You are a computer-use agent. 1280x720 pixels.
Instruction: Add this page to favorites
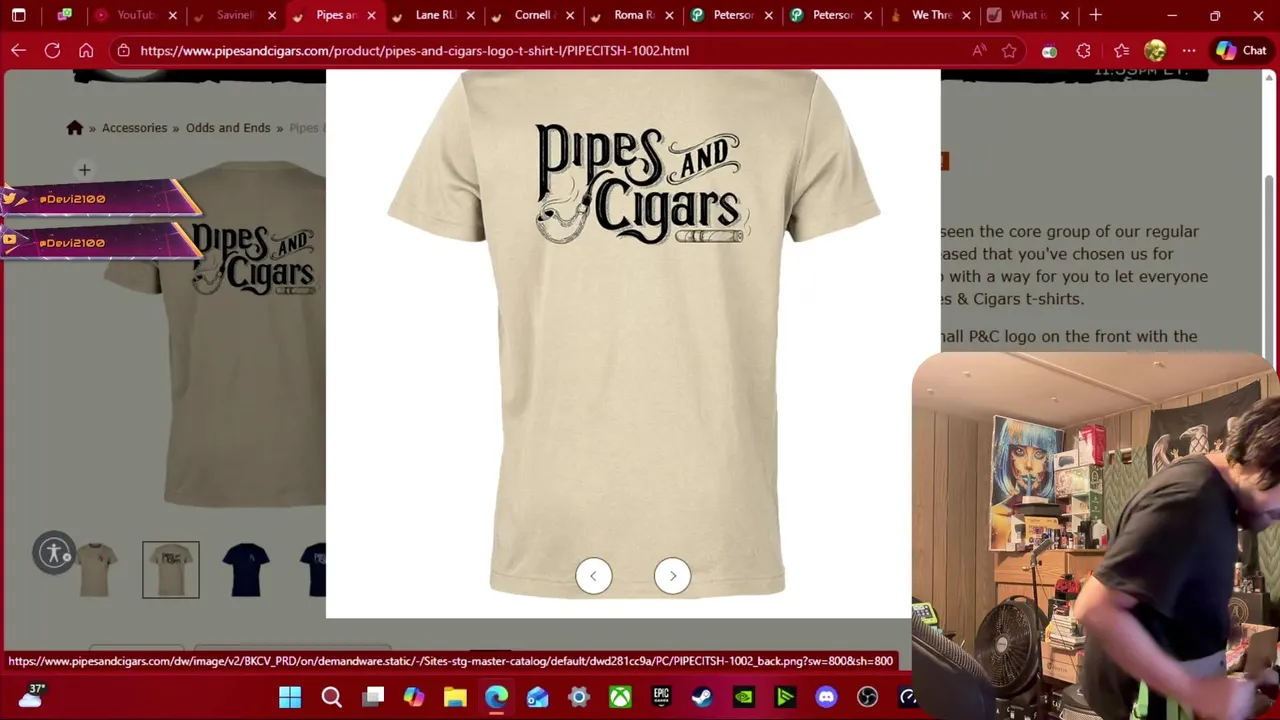click(x=1009, y=50)
